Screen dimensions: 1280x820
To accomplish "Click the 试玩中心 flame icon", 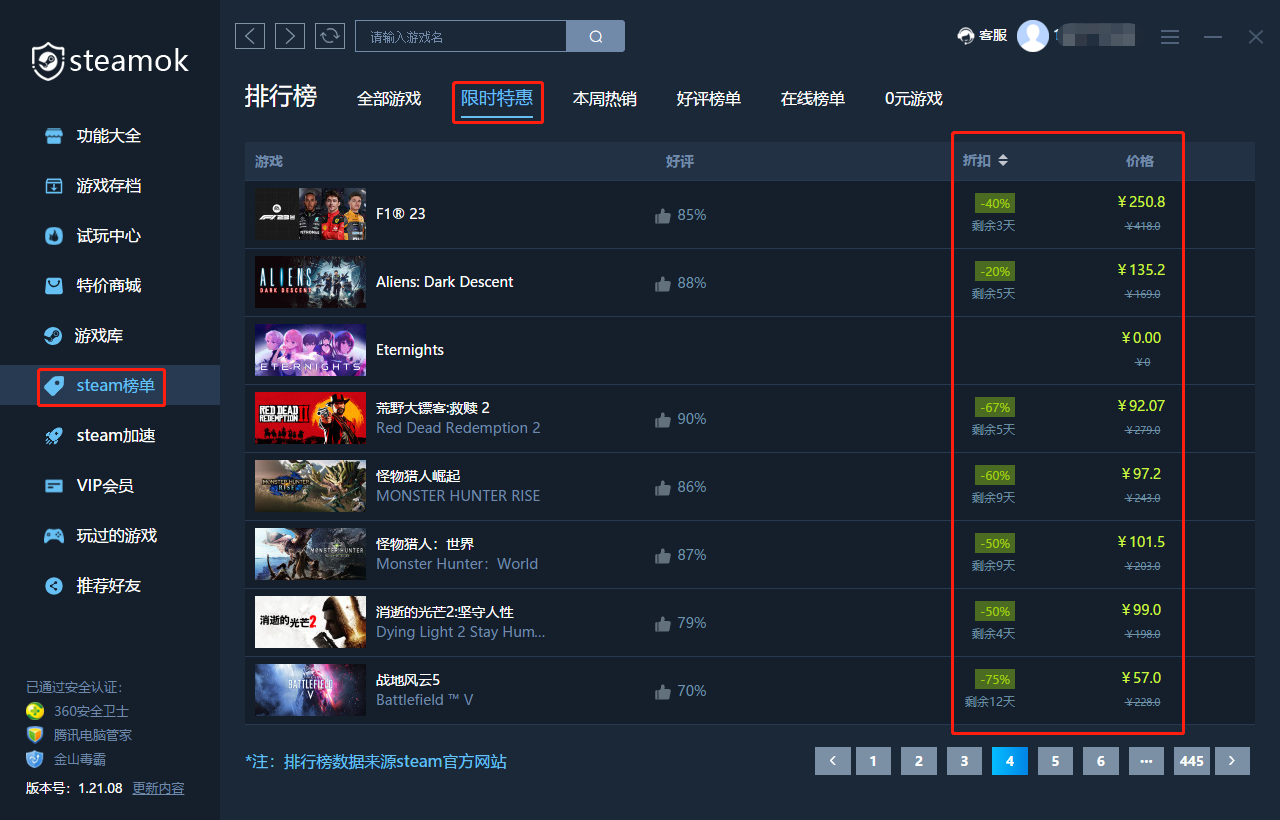I will coord(54,236).
